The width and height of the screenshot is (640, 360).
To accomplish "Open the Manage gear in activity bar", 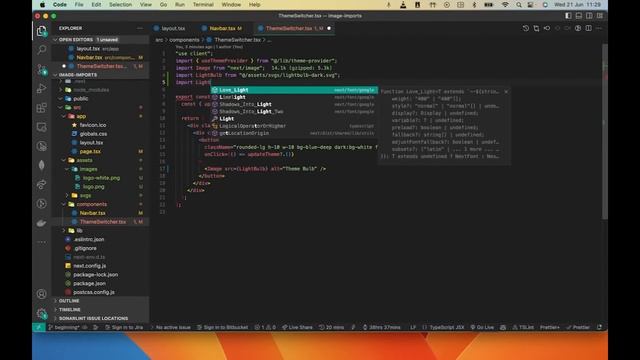I will [41, 313].
